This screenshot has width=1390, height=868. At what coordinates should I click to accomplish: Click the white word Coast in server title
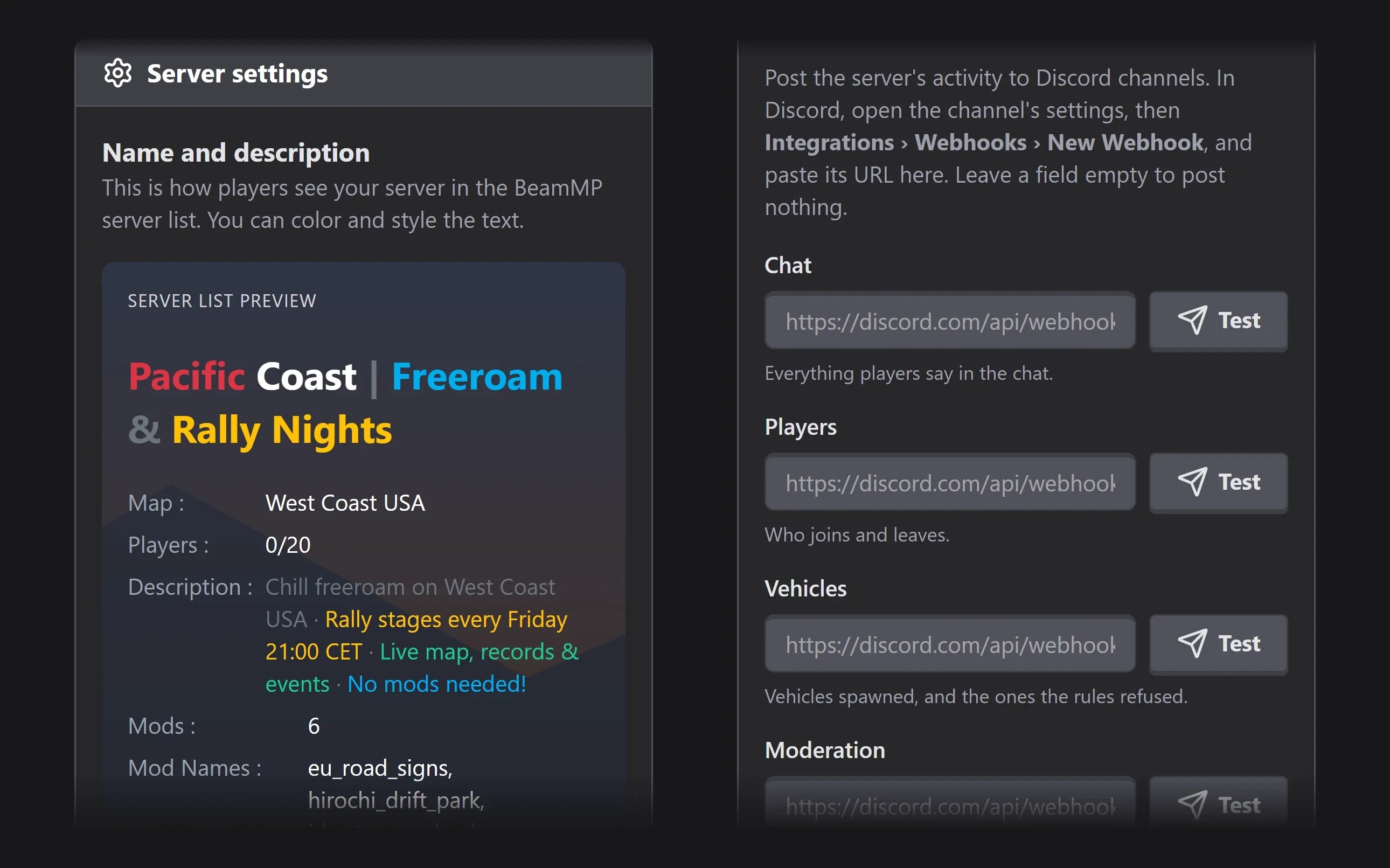pos(307,377)
